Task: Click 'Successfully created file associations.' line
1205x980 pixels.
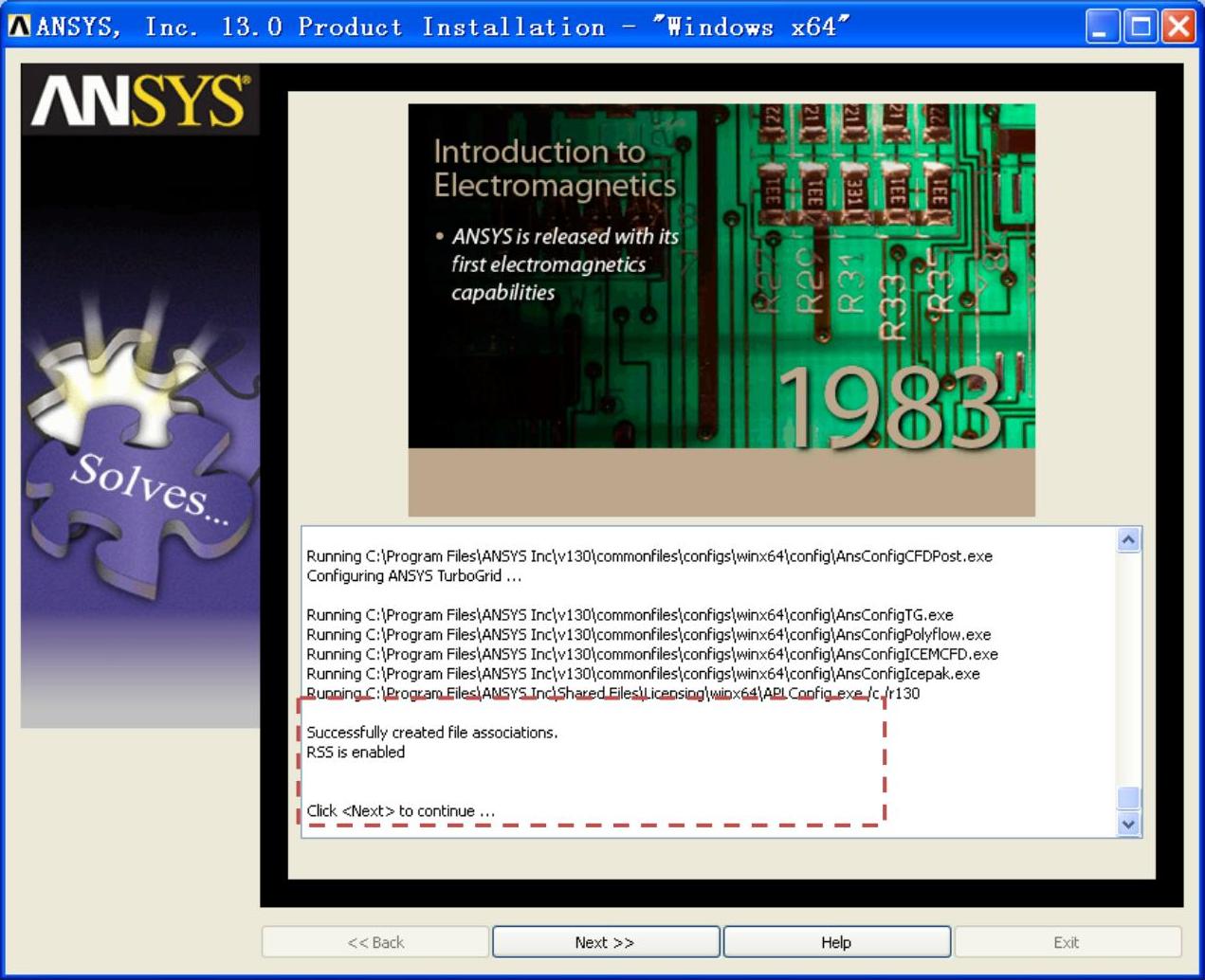Action: point(432,733)
